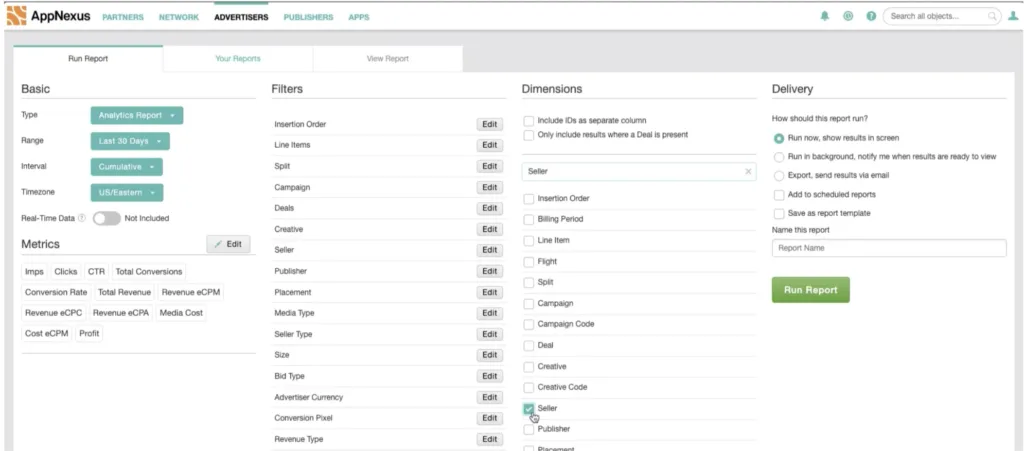This screenshot has width=1024, height=451.
Task: Select Export, send results via email
Action: pos(778,176)
